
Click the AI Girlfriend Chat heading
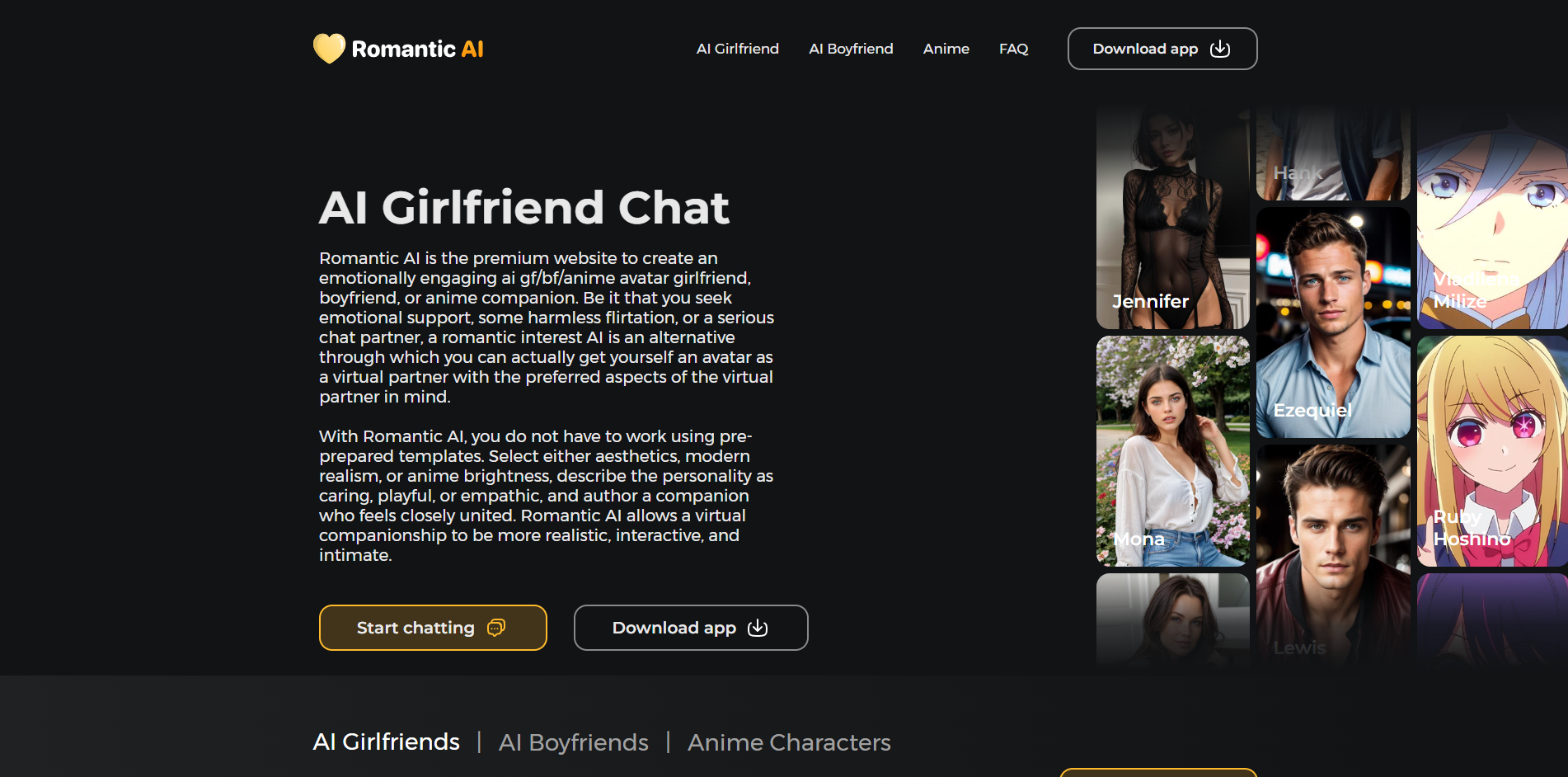point(524,207)
